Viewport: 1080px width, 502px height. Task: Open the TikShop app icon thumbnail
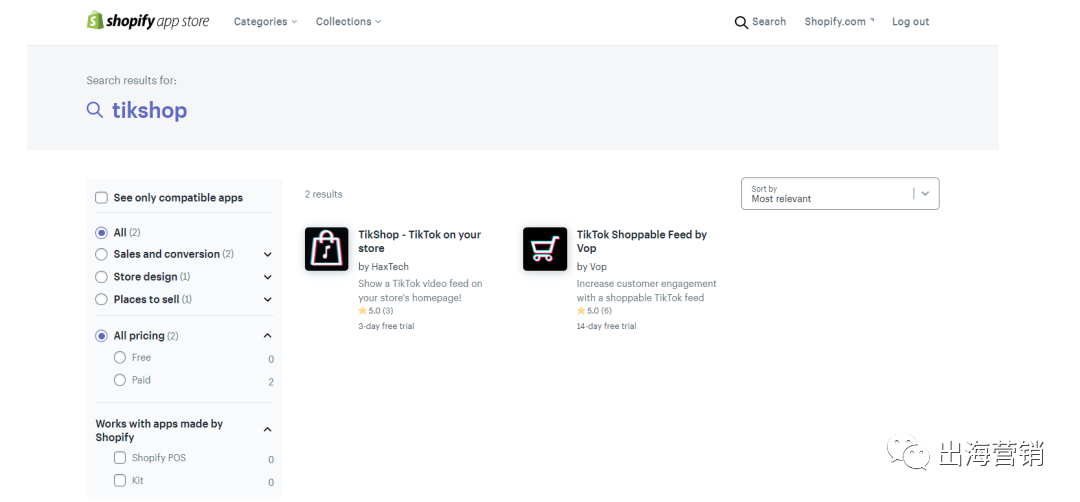tap(326, 249)
